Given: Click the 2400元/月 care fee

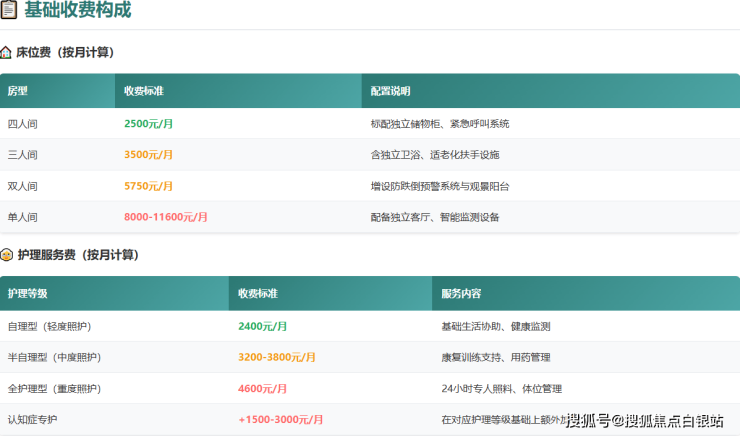Looking at the screenshot, I should click(x=263, y=326).
